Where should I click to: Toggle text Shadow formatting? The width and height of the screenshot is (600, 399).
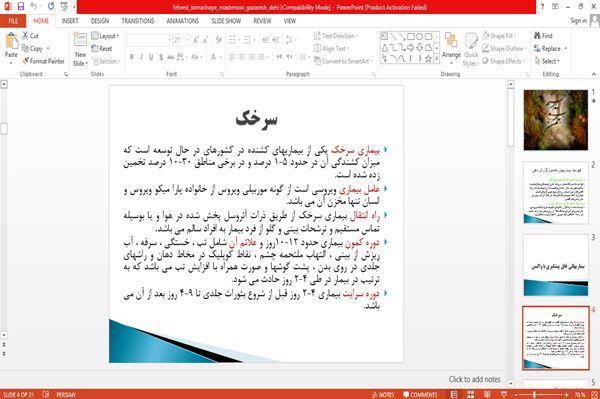click(161, 57)
